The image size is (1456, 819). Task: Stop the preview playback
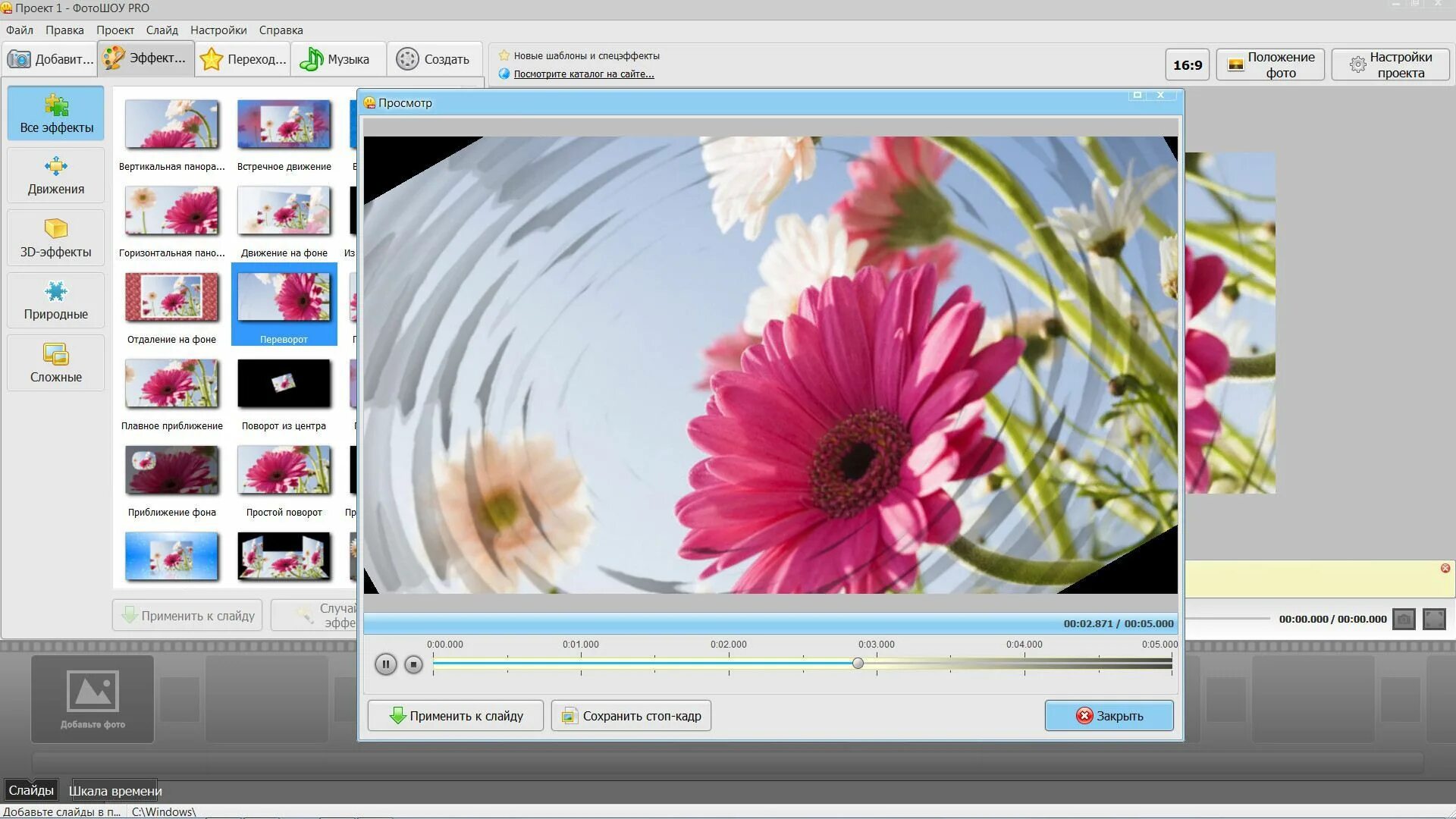click(413, 665)
